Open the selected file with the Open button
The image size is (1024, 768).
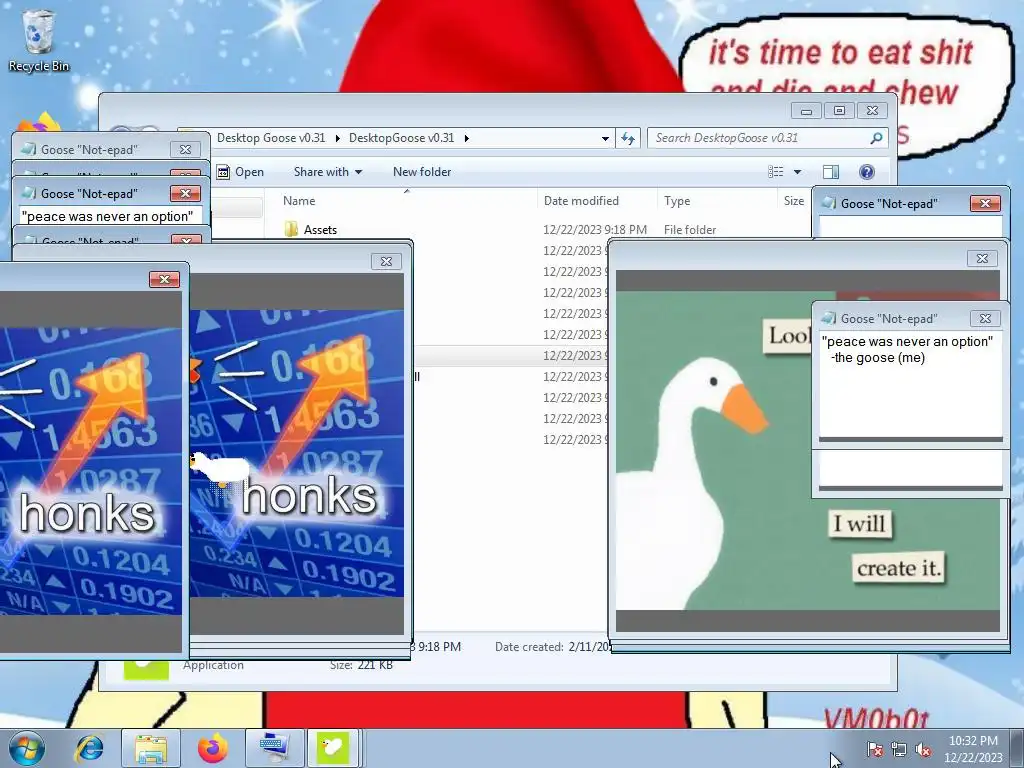(241, 172)
